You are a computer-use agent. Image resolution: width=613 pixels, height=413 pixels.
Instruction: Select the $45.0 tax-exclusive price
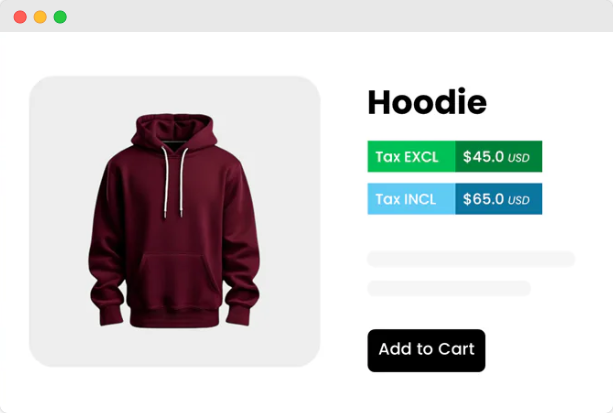point(483,157)
